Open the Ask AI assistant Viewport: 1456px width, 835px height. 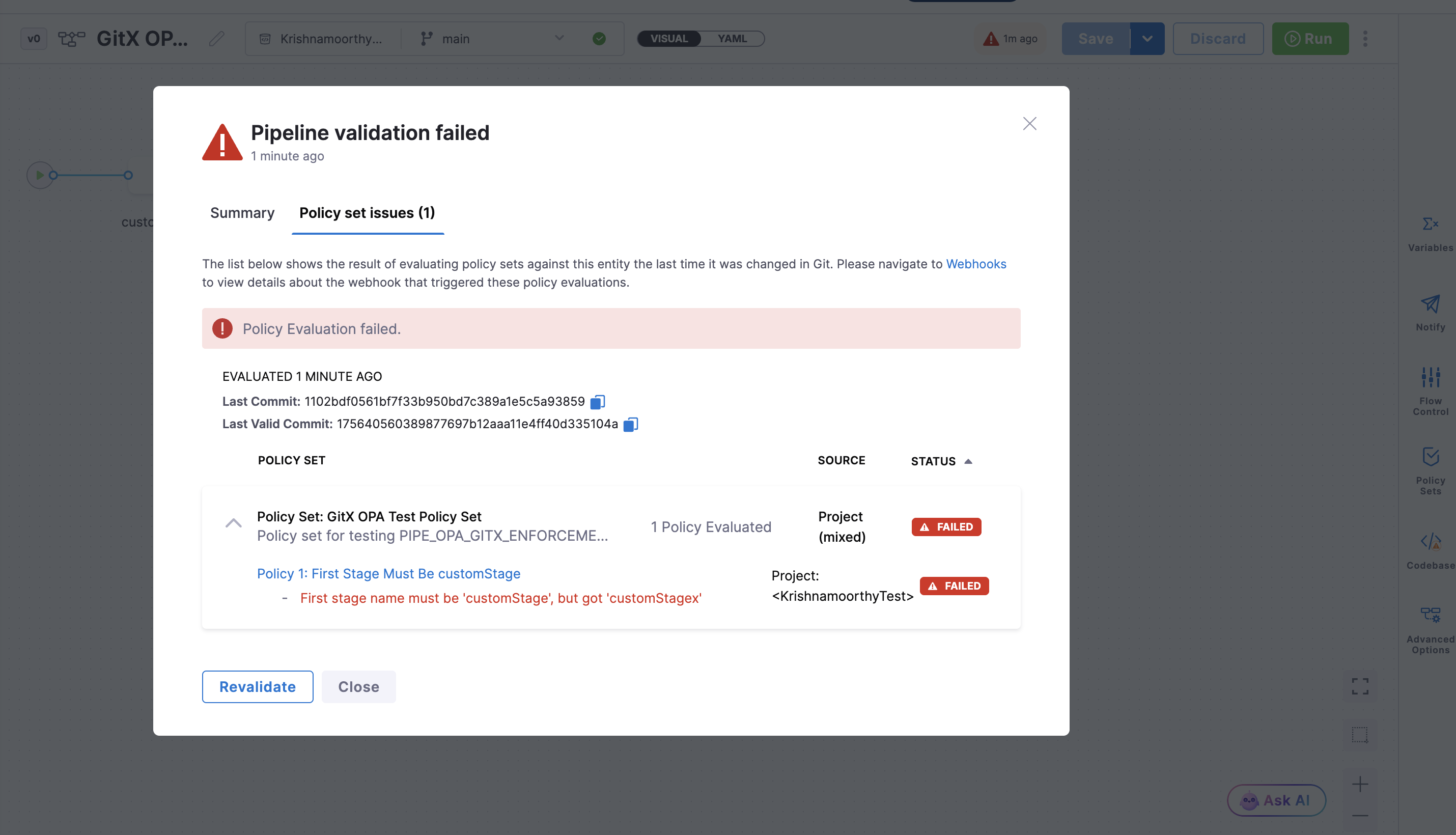click(x=1276, y=800)
